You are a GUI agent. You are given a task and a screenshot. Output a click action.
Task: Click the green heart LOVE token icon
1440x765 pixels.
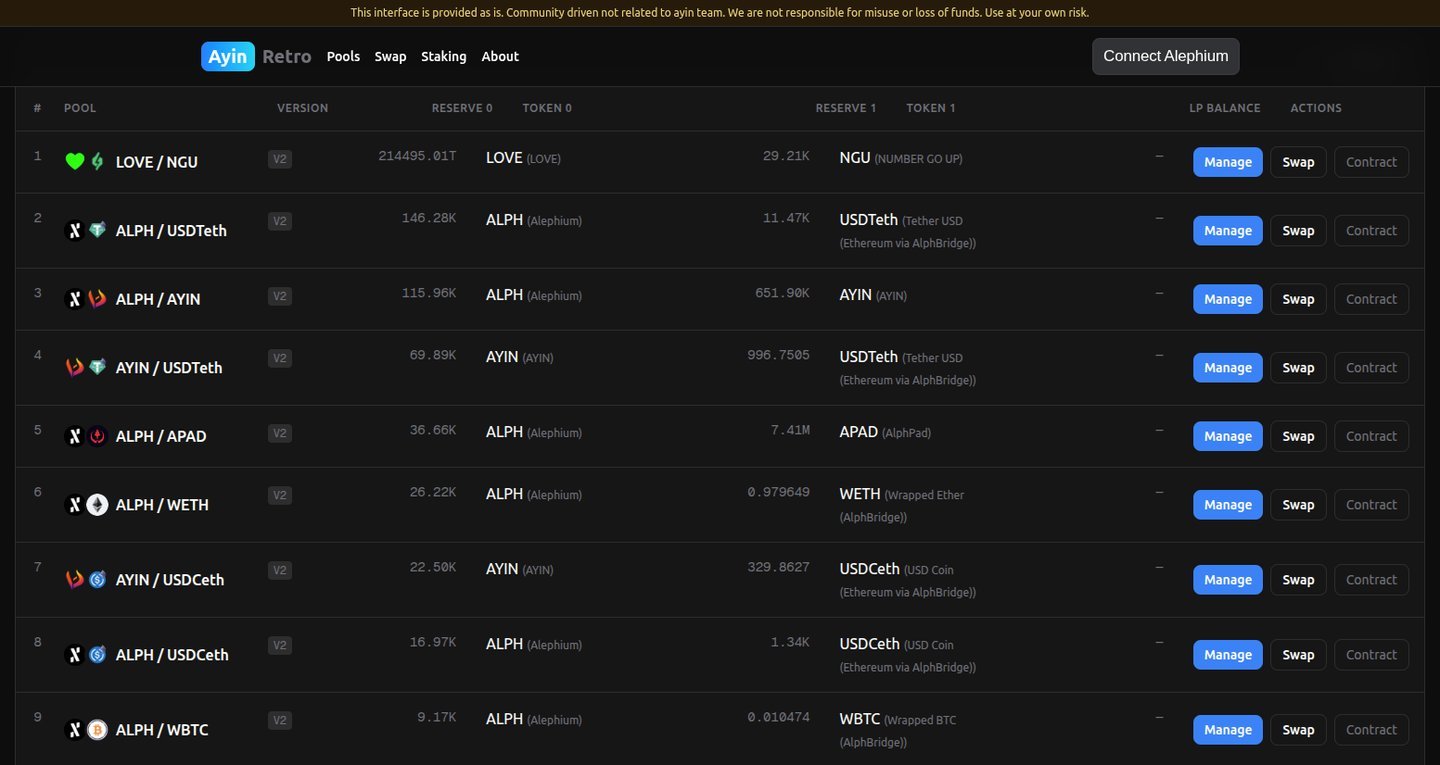tap(74, 161)
